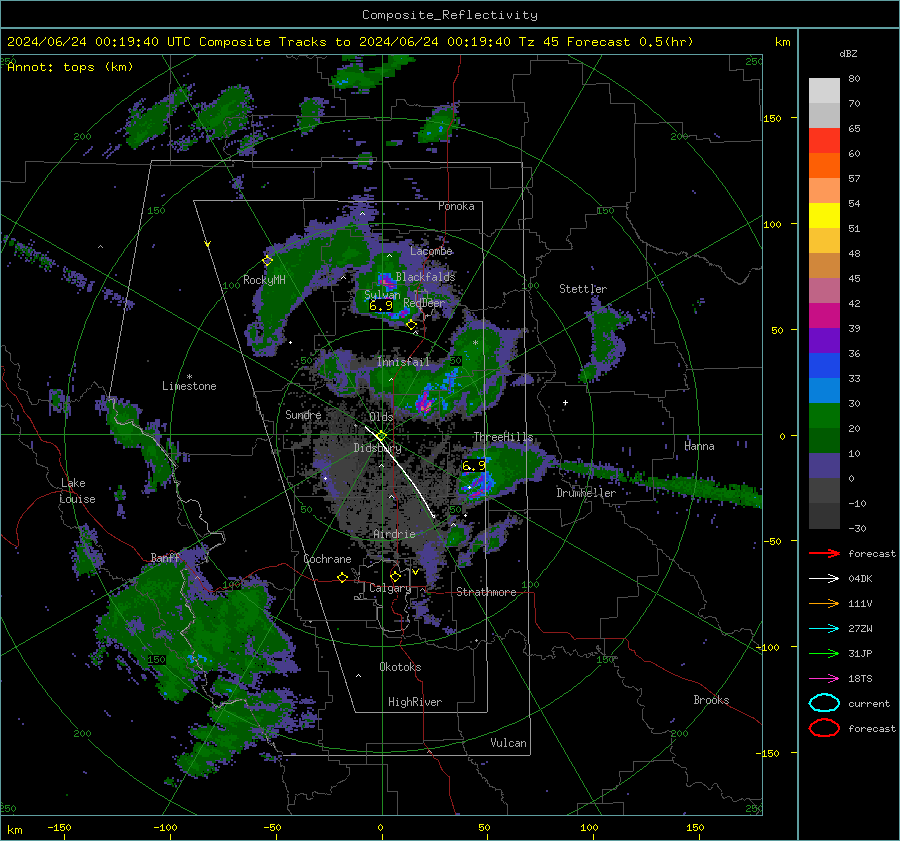This screenshot has height=841, width=900.
Task: Click the yellow diamond marker above Calgary
Action: (395, 576)
